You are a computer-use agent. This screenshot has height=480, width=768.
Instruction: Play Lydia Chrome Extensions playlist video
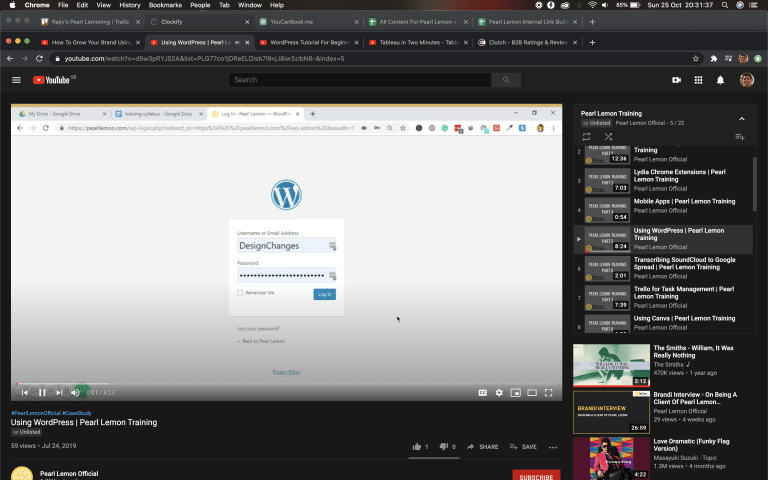(664, 181)
